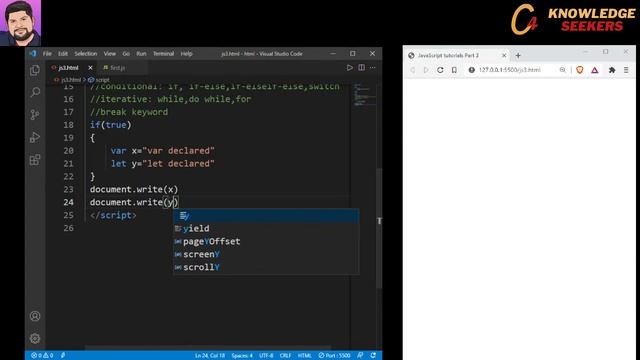Open the File menu
Screen dimensions: 640x360
pyautogui.click(x=47, y=53)
